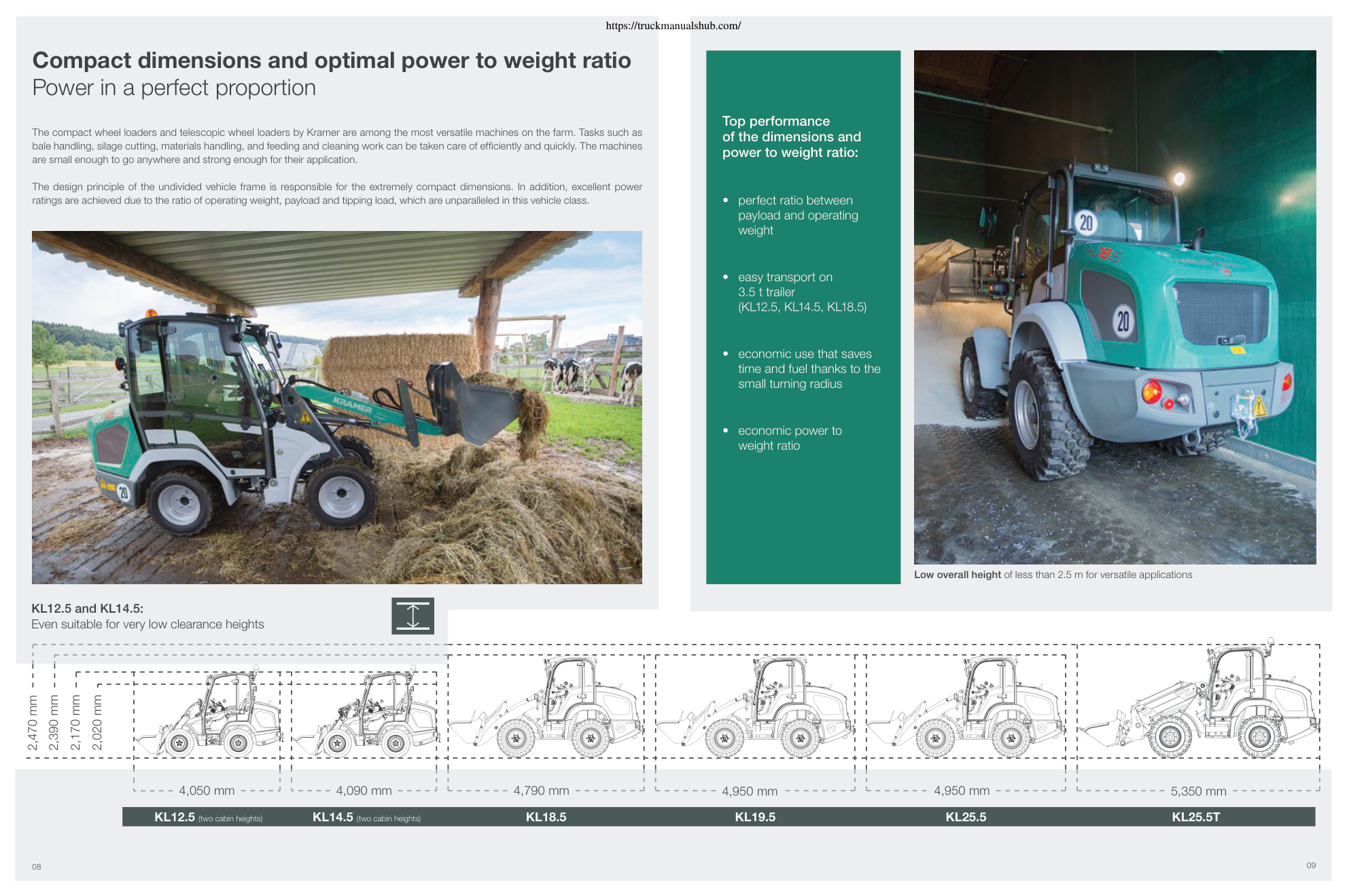Click the KL25.5 loader line drawing
1349x896 pixels.
click(966, 706)
